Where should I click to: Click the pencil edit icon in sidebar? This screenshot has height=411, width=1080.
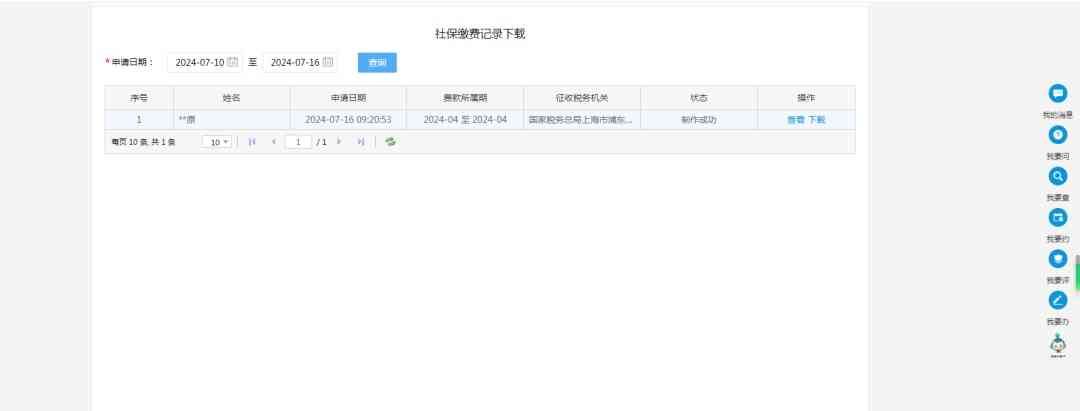pyautogui.click(x=1057, y=300)
